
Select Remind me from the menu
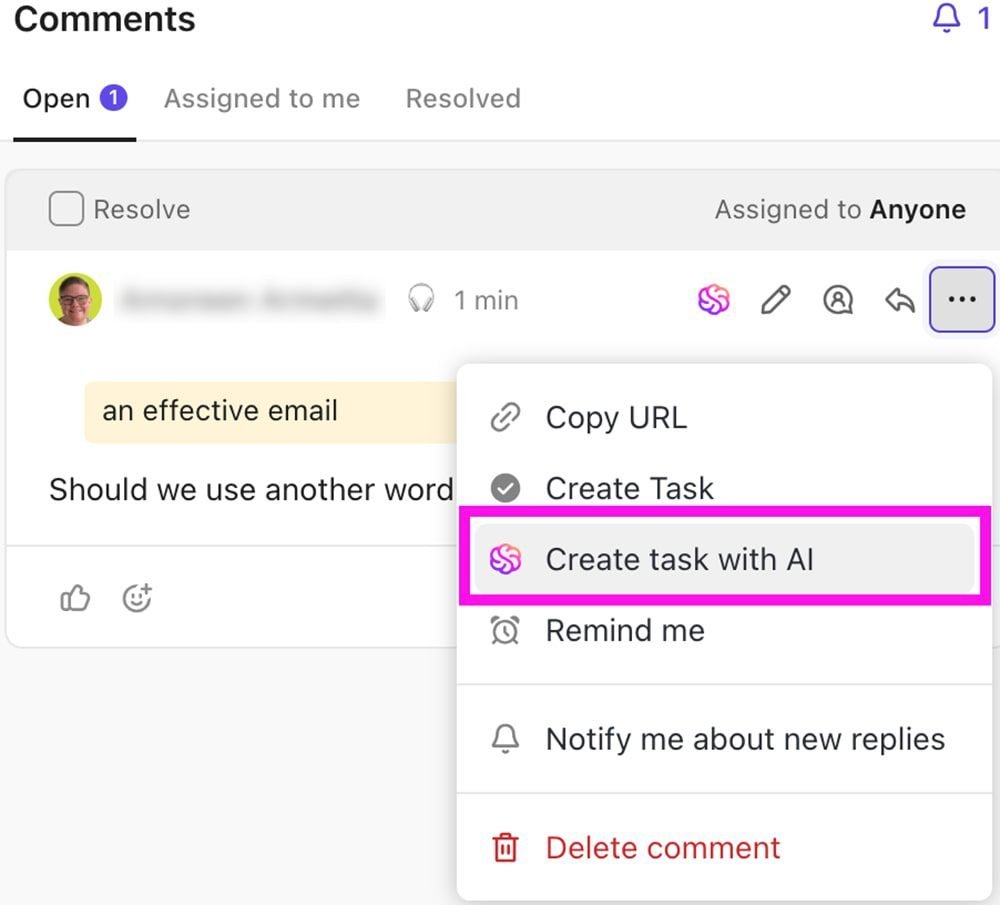click(x=624, y=631)
